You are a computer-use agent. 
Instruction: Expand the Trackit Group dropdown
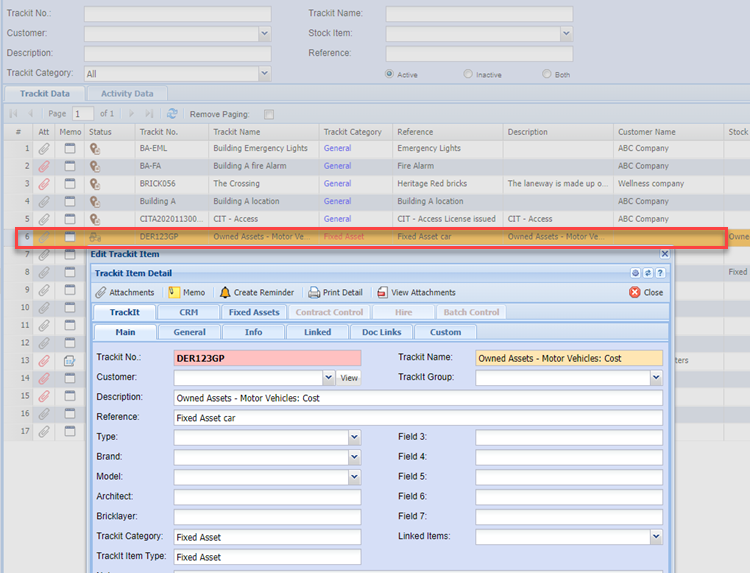656,378
